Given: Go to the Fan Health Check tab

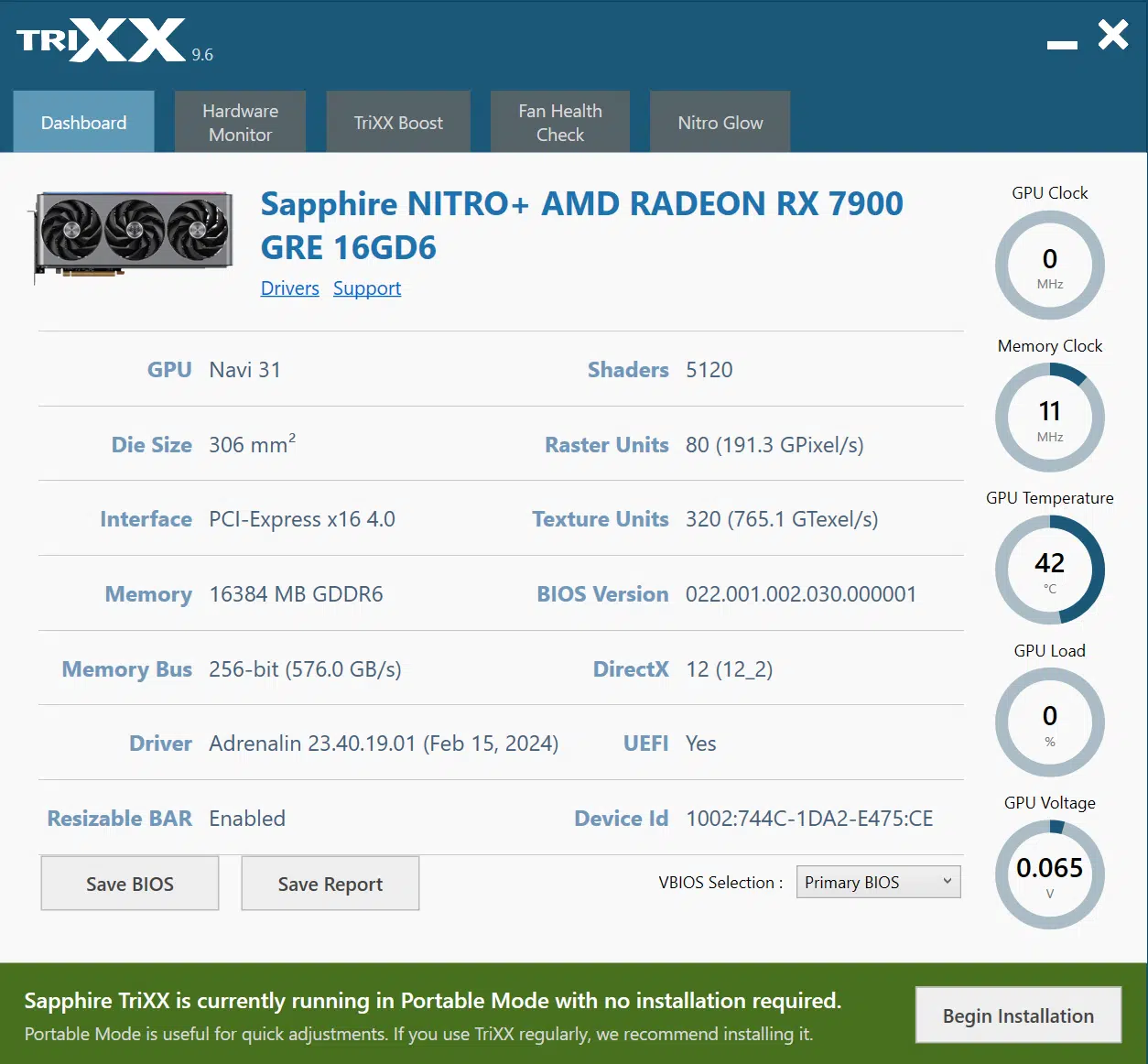Looking at the screenshot, I should click(560, 122).
